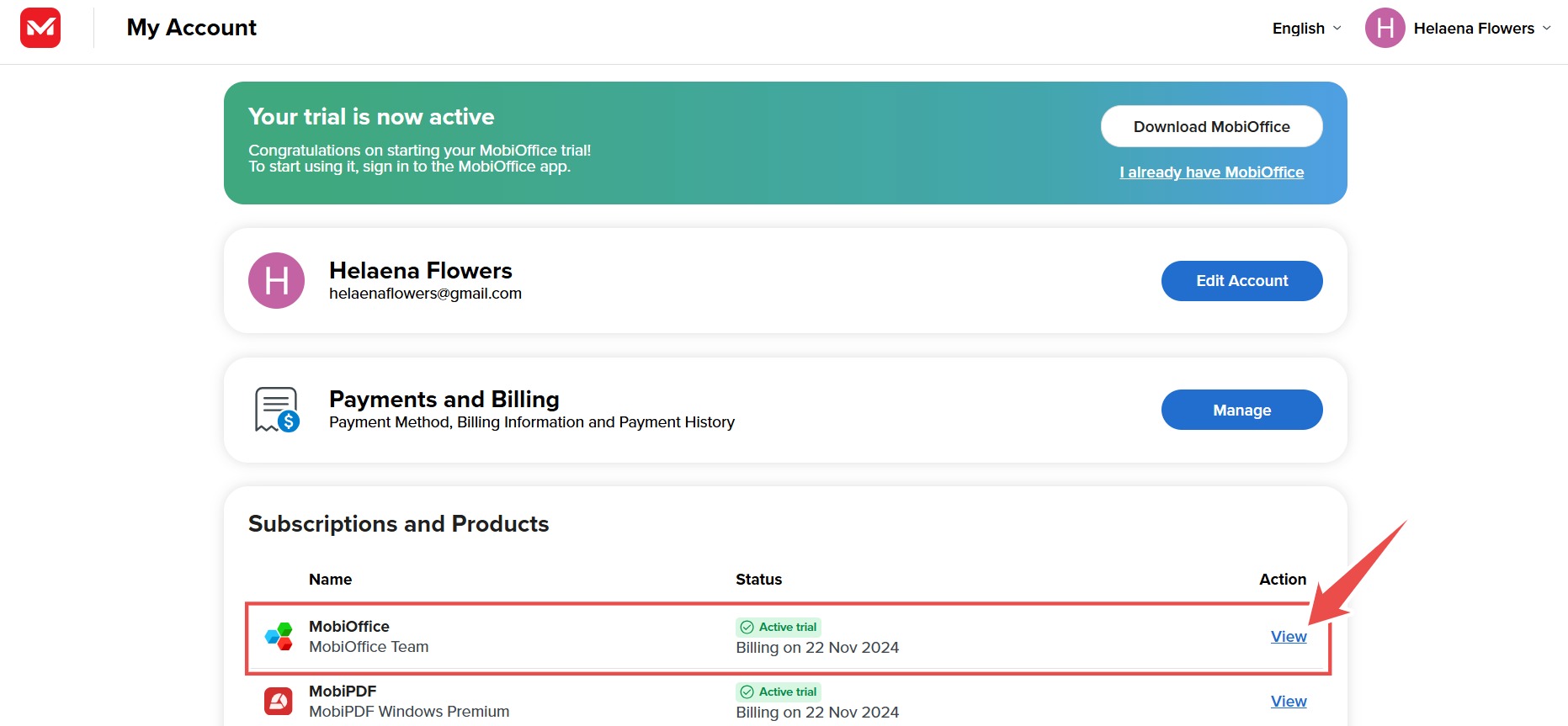The width and height of the screenshot is (1568, 726).
Task: Click the MobiPDF product icon
Action: pyautogui.click(x=278, y=701)
